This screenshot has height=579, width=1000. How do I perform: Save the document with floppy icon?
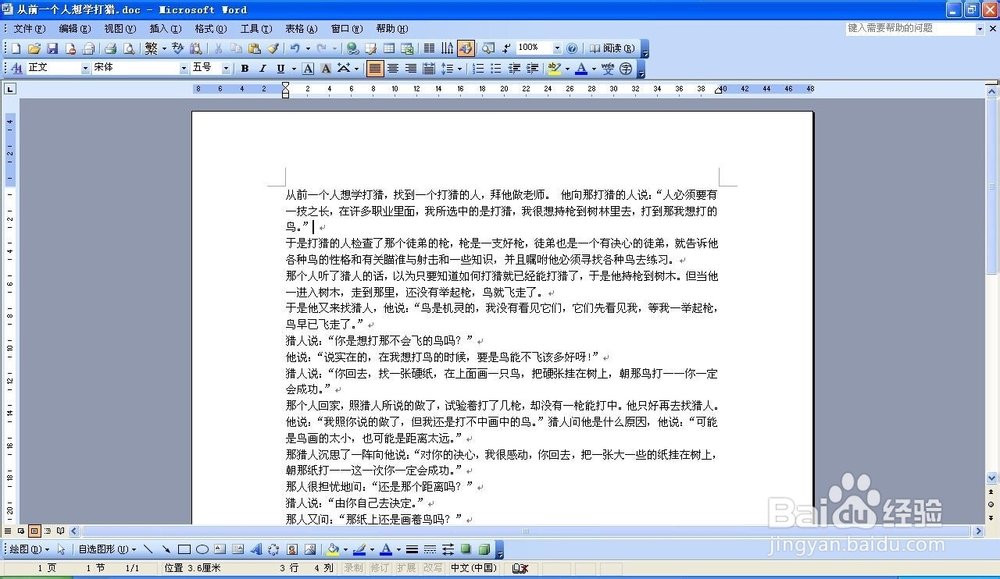[x=52, y=48]
